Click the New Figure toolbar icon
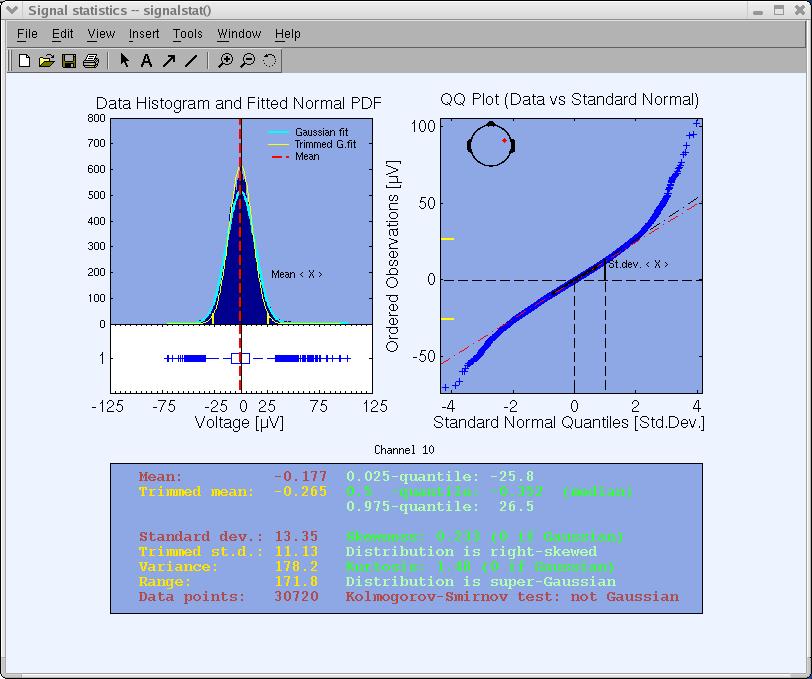 pos(25,61)
